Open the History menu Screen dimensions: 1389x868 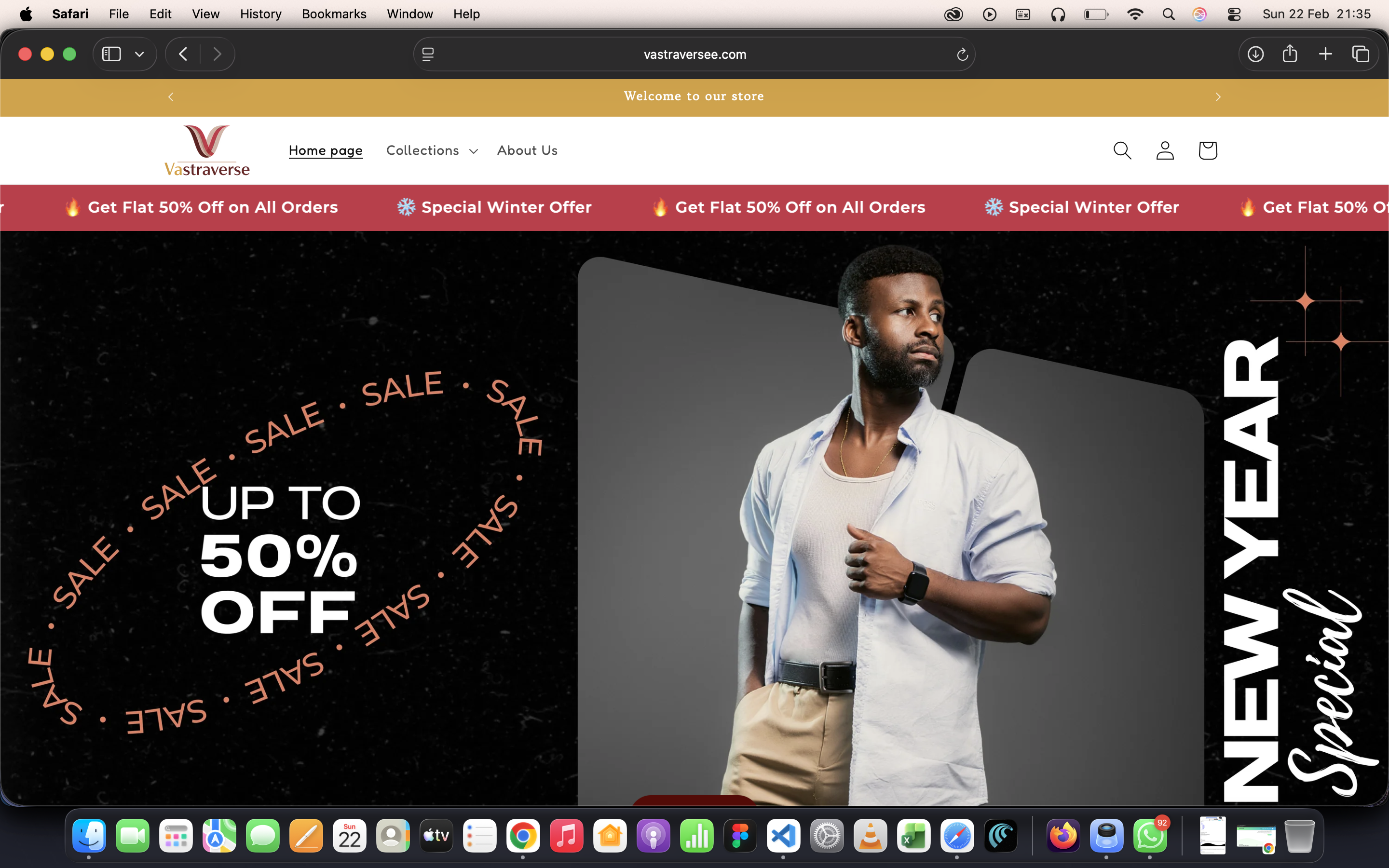pos(260,14)
